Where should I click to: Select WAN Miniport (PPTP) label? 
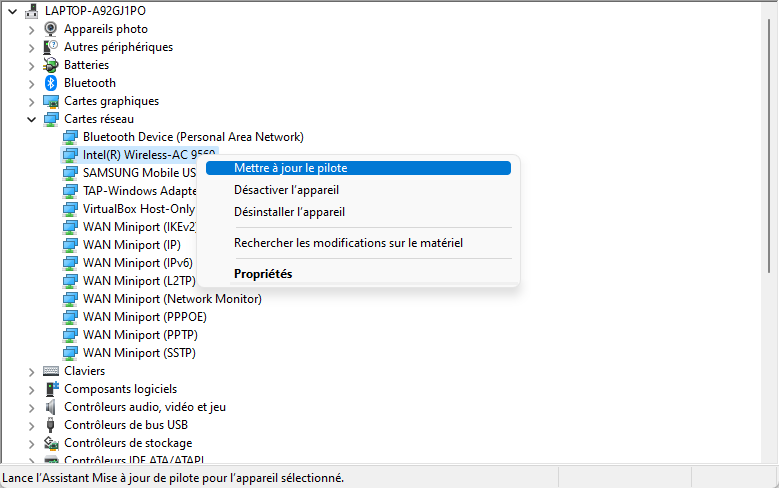click(140, 335)
